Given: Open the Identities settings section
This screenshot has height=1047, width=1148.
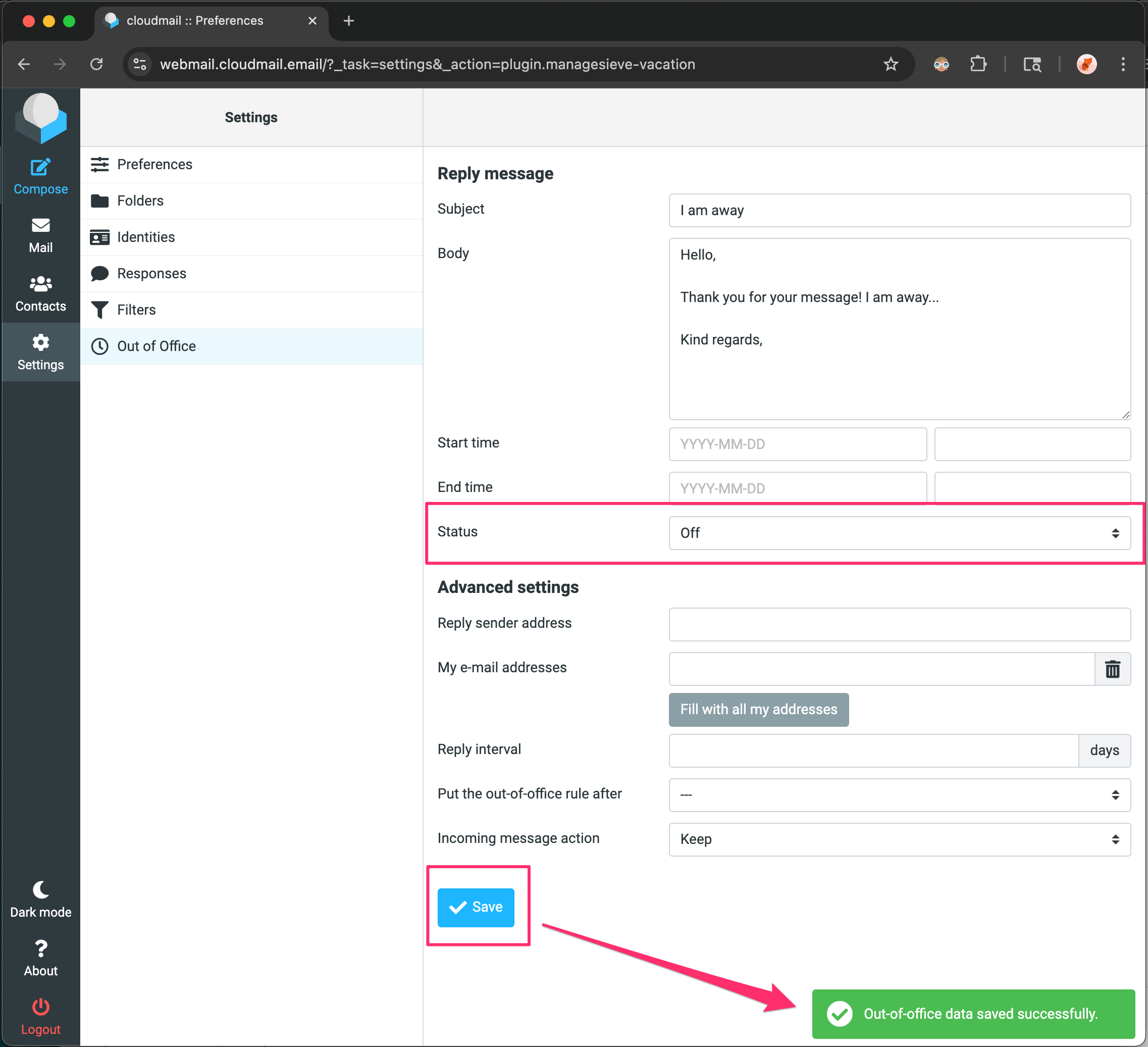Looking at the screenshot, I should [146, 237].
